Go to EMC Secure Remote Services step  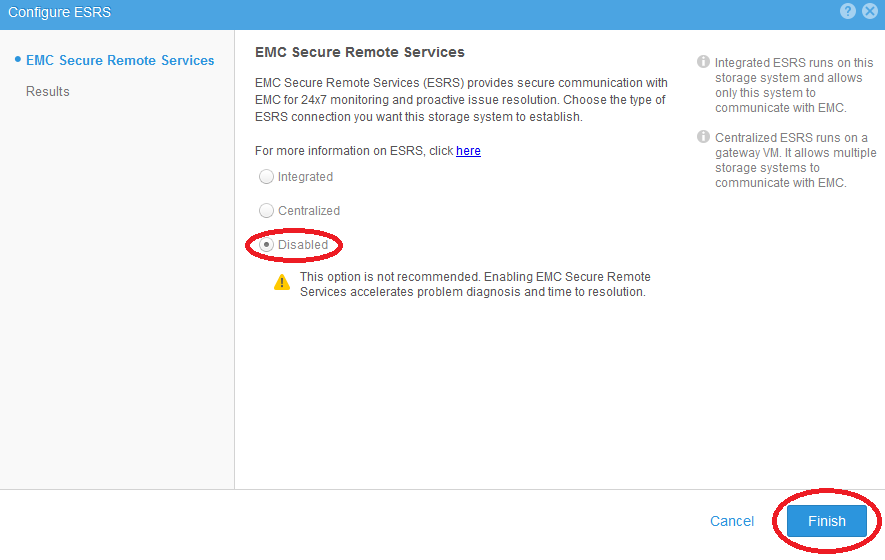point(120,60)
